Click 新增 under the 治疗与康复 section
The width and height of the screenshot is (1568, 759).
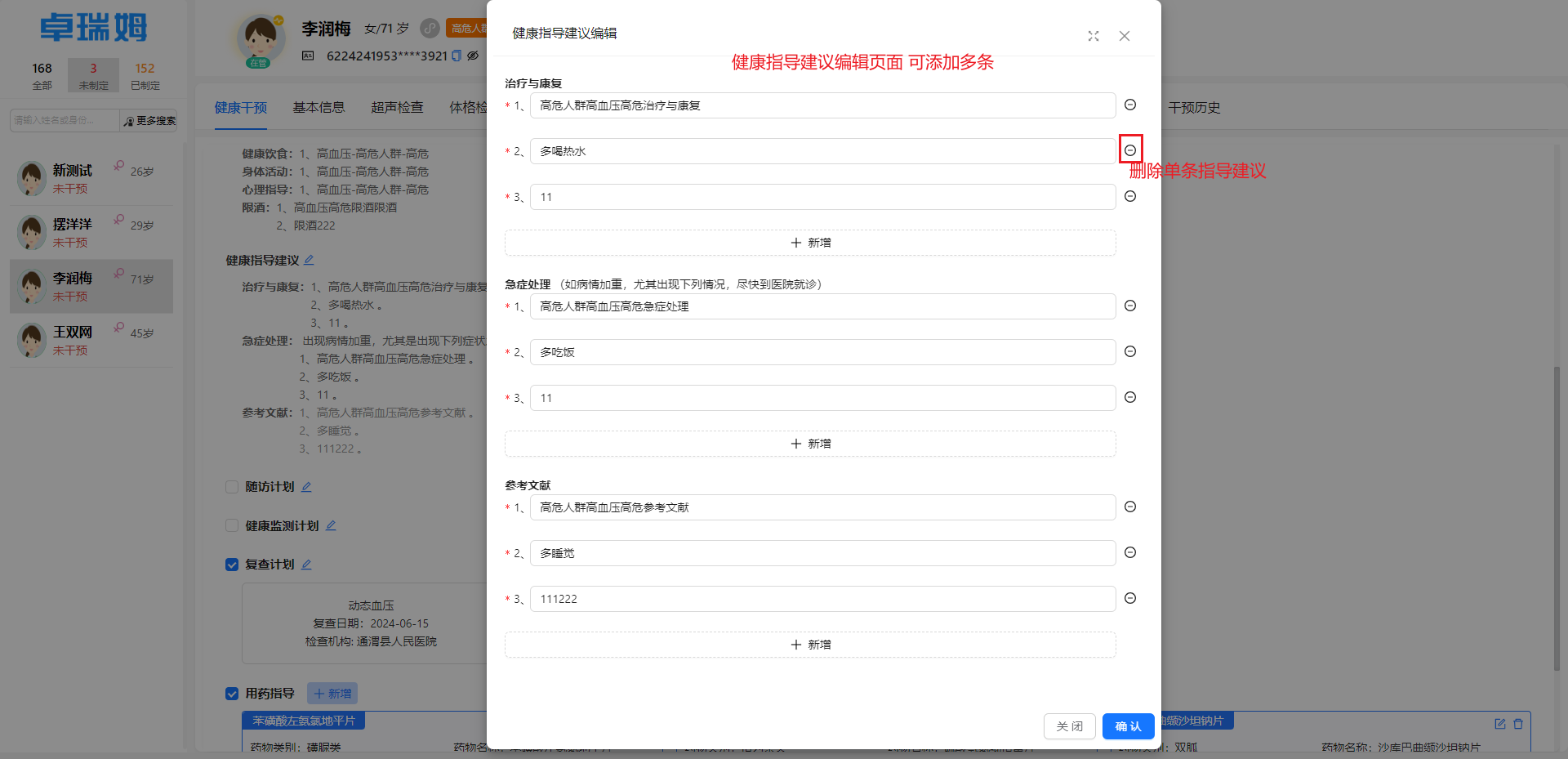coord(809,242)
